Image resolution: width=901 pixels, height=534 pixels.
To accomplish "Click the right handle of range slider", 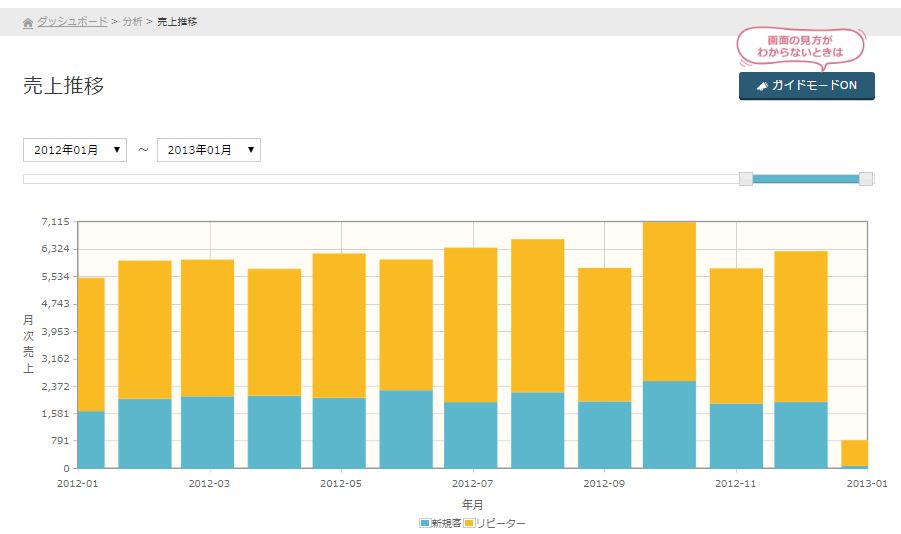I will point(866,179).
